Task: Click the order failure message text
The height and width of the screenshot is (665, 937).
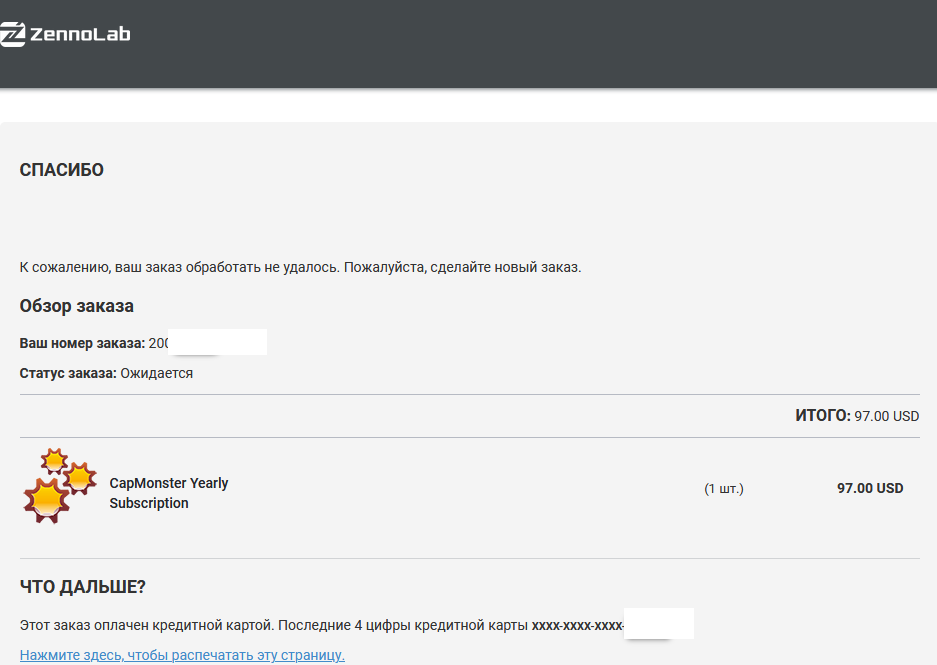Action: pos(300,267)
